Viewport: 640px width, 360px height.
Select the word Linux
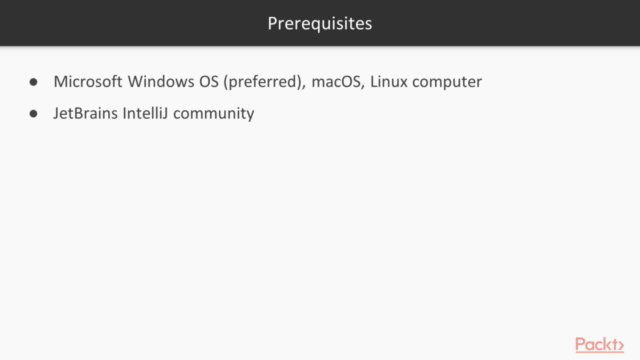(x=389, y=82)
